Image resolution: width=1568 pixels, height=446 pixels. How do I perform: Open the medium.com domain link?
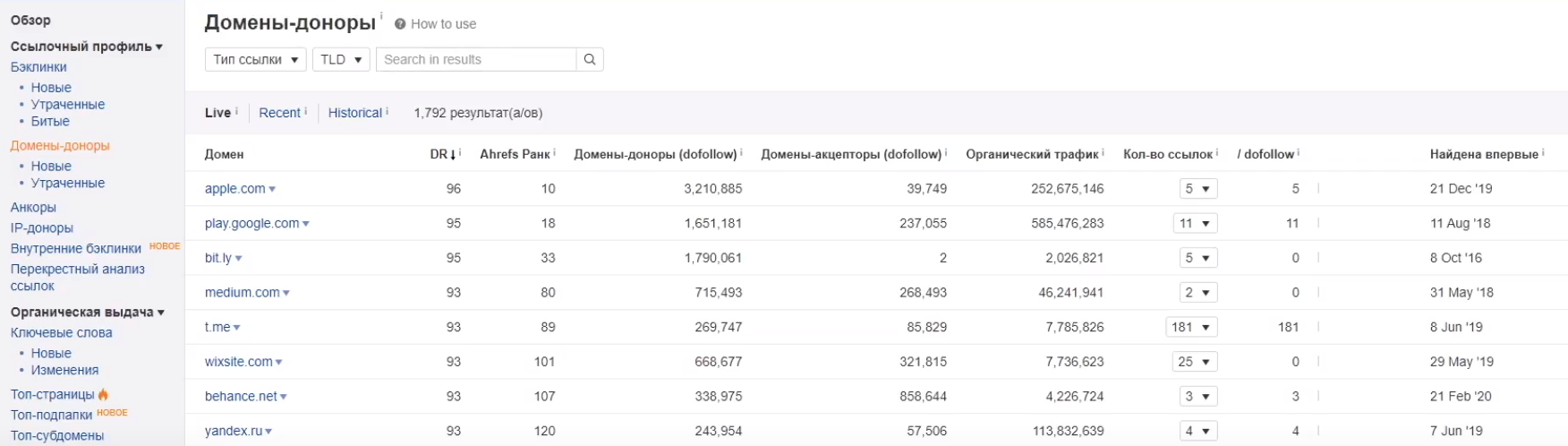pos(242,292)
